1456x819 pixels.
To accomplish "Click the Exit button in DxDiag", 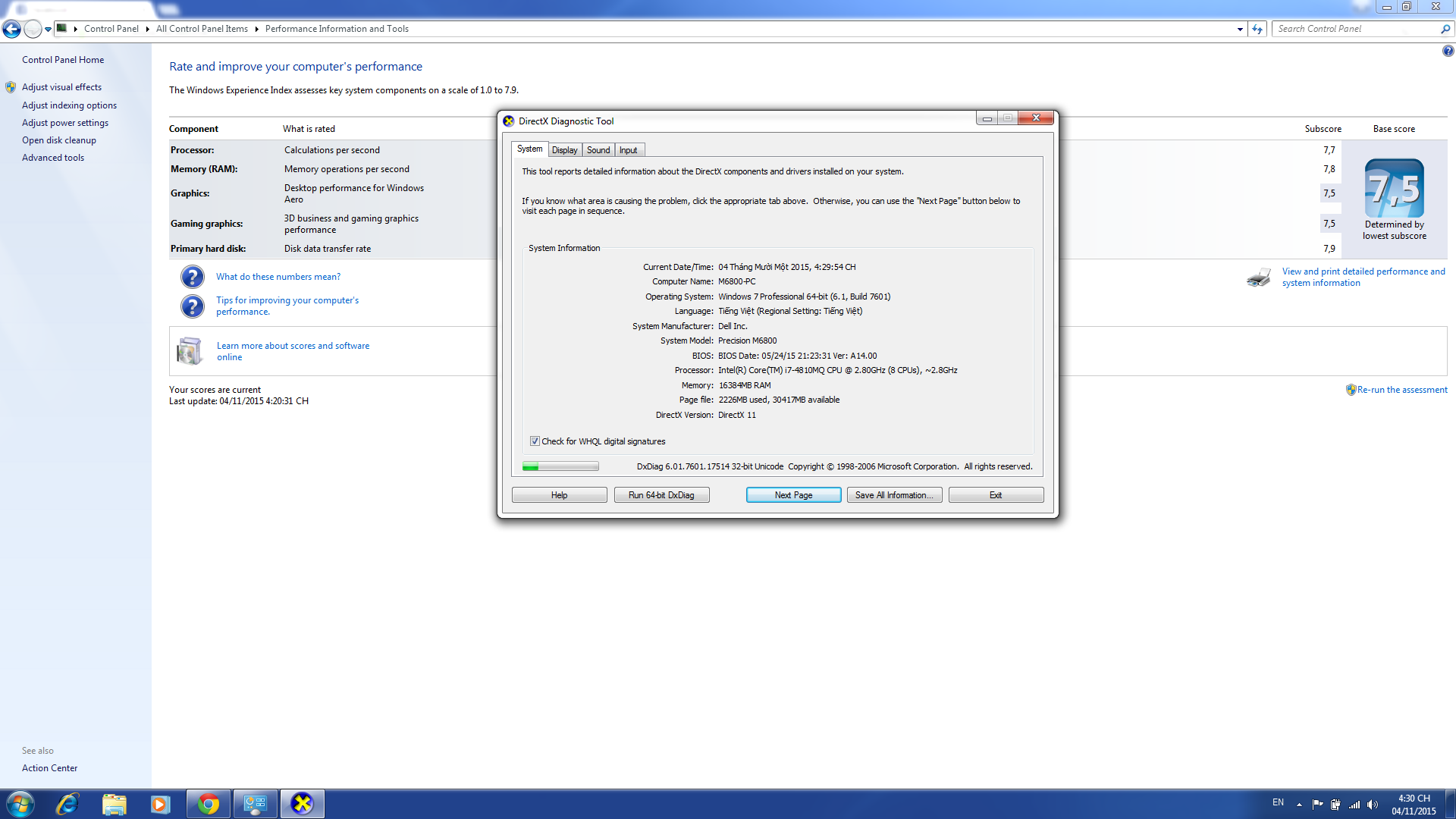I will click(x=996, y=495).
